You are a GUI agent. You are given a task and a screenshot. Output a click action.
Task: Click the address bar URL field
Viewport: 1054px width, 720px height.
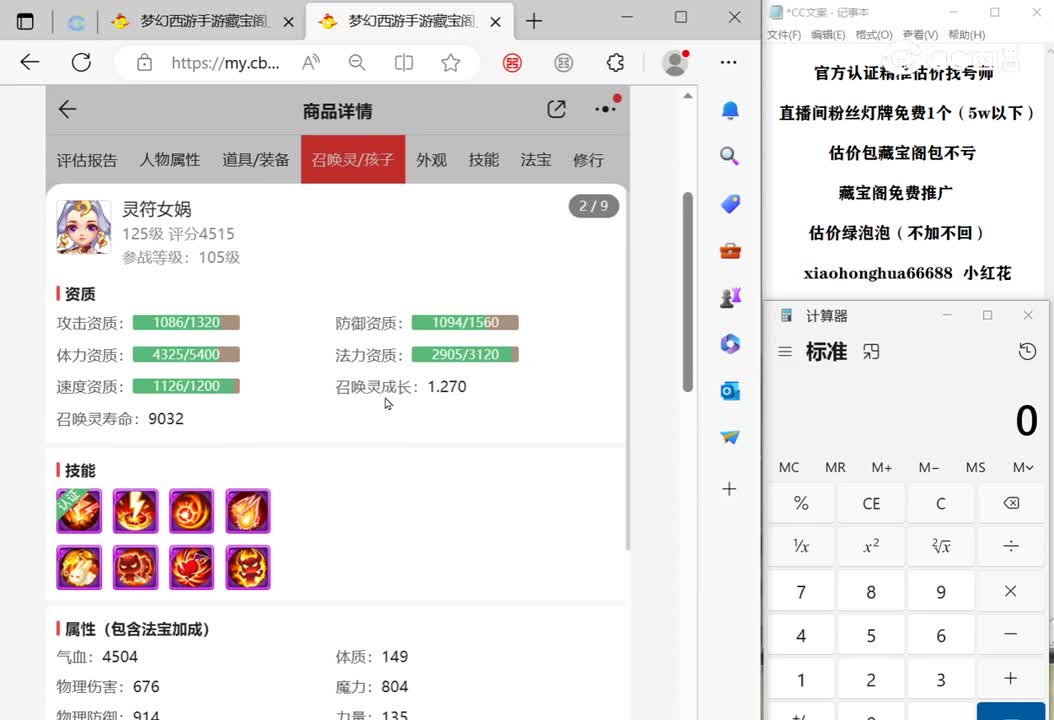[x=225, y=63]
